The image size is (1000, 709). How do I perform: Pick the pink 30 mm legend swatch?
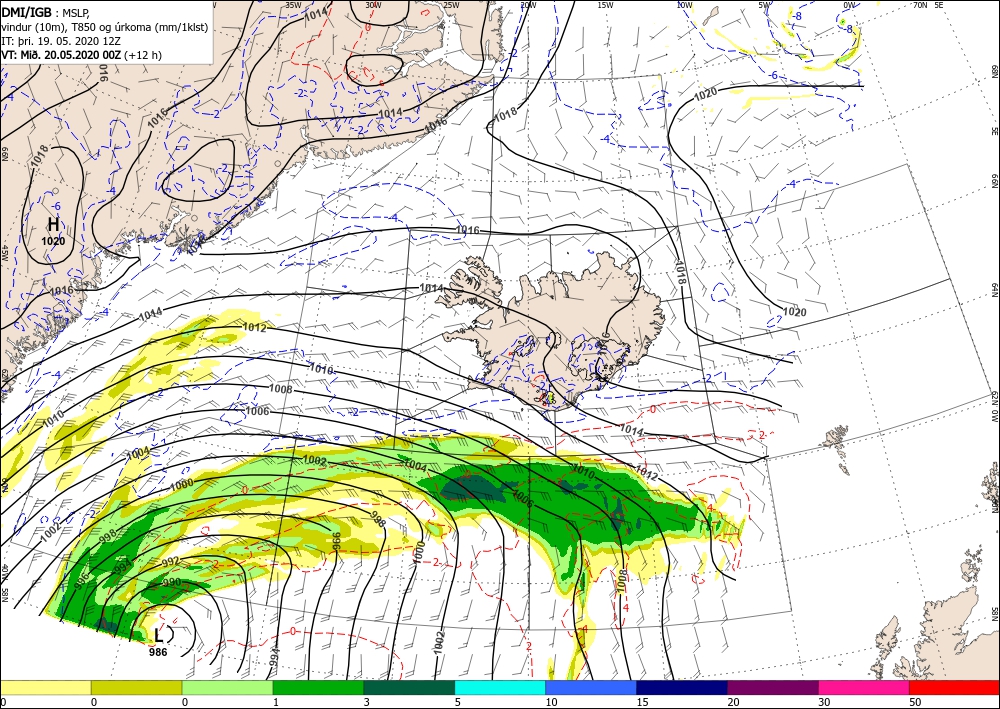tap(864, 687)
